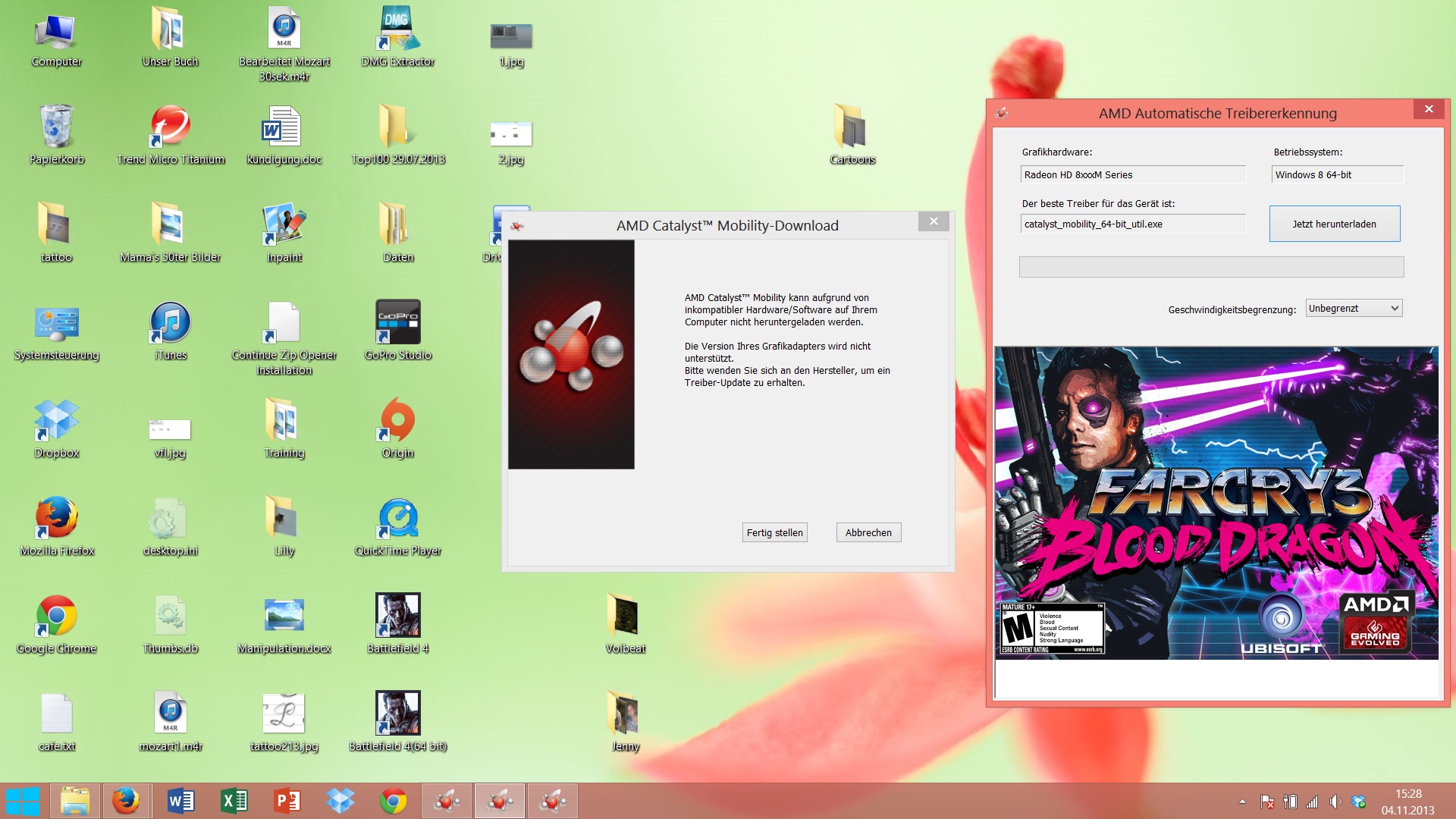Select the cafe.txt file
The image size is (1456, 819).
pos(56,722)
